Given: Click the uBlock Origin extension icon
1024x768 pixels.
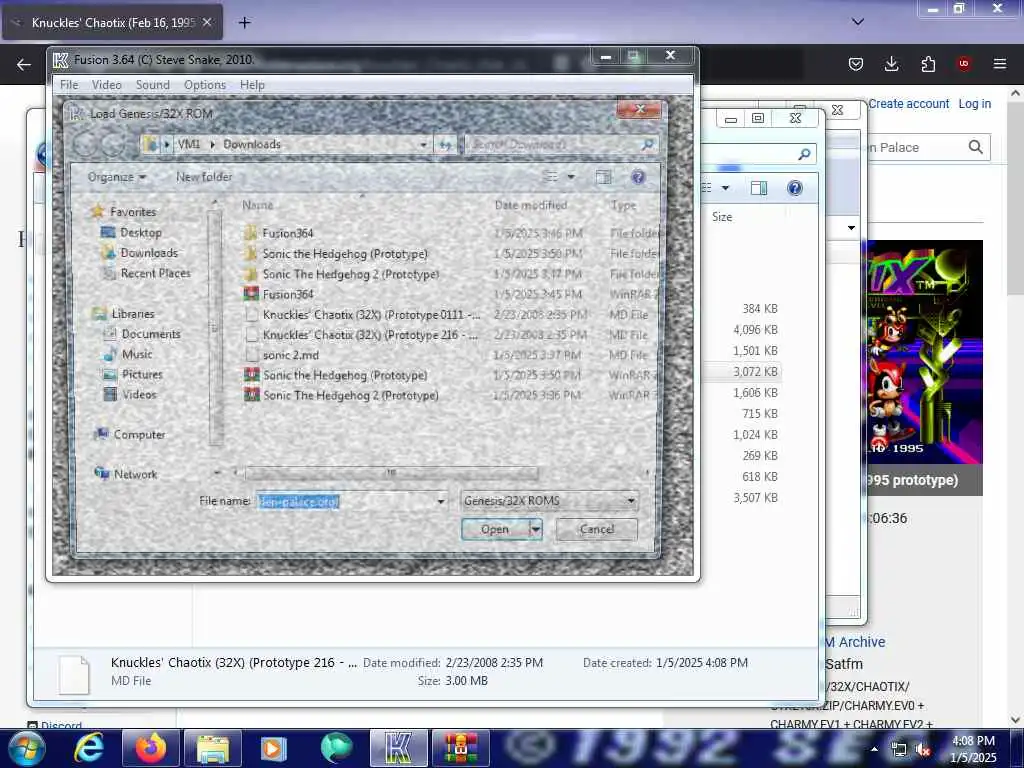Looking at the screenshot, I should point(964,63).
